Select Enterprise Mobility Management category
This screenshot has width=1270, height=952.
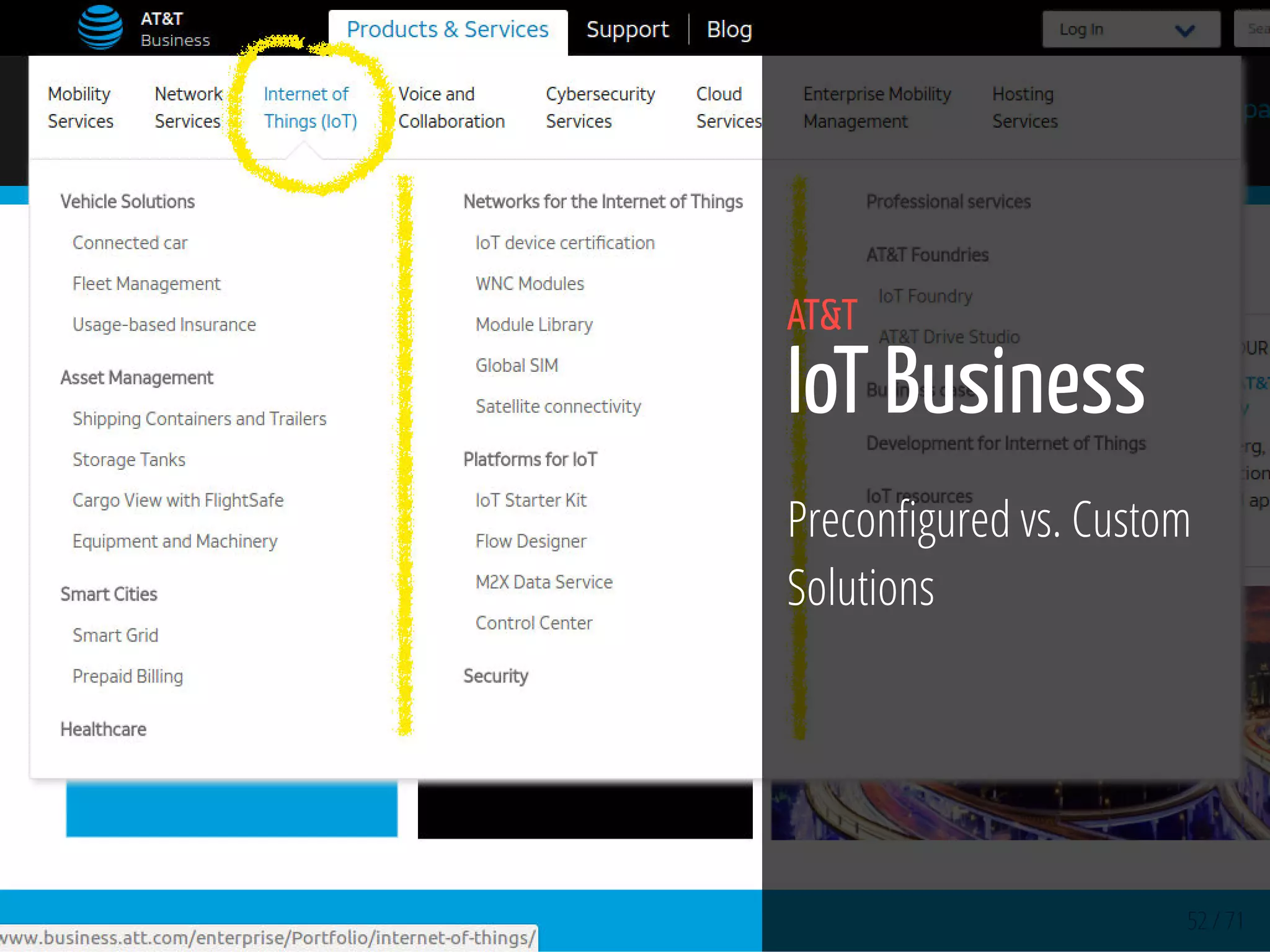(877, 107)
